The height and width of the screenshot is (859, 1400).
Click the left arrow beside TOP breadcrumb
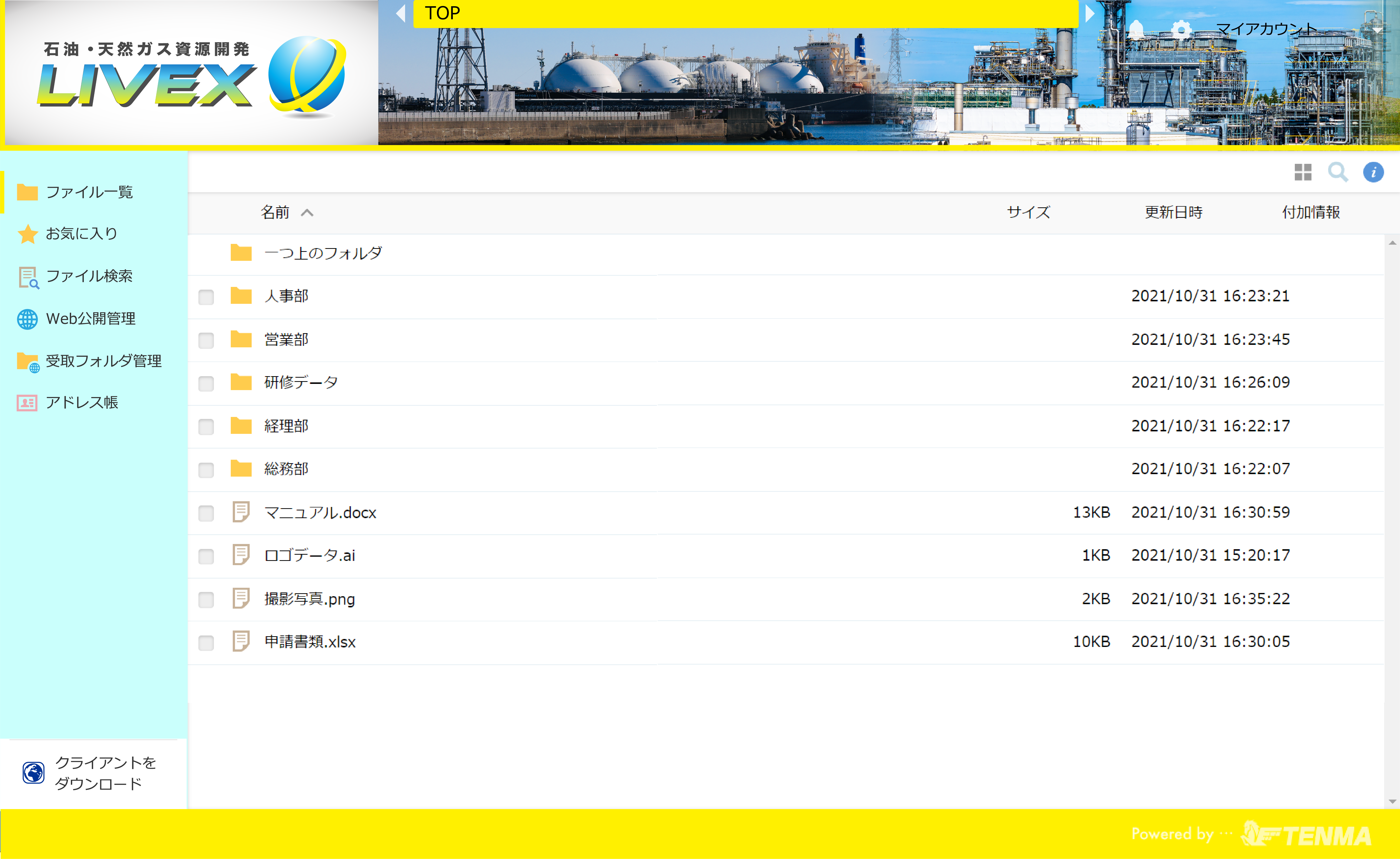point(401,13)
